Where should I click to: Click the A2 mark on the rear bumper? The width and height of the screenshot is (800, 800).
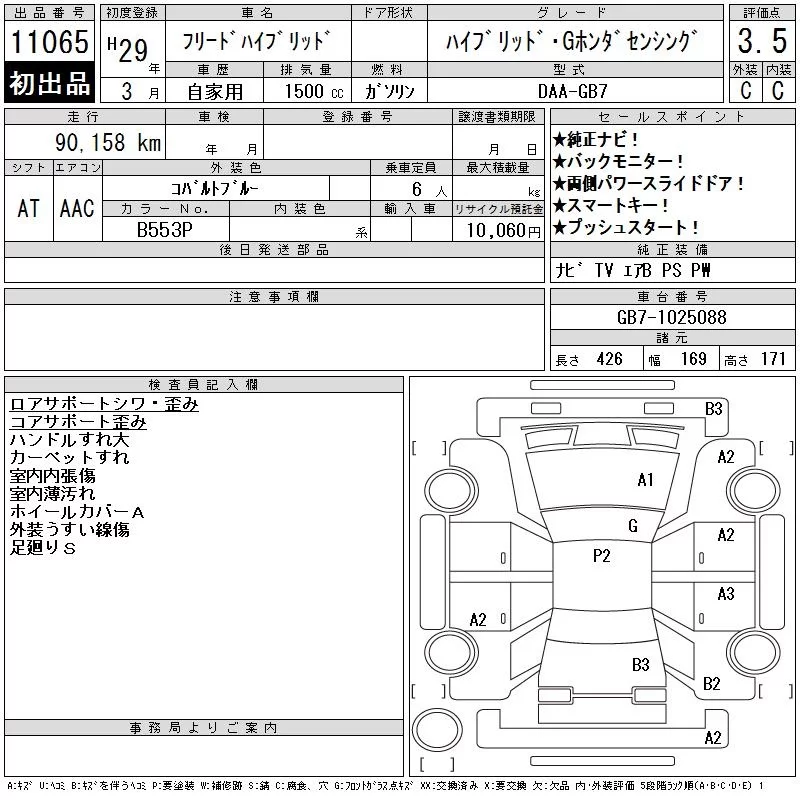pyautogui.click(x=712, y=738)
